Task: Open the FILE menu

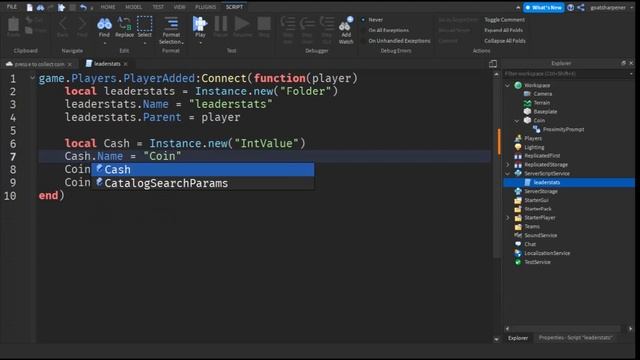Action: tap(12, 7)
